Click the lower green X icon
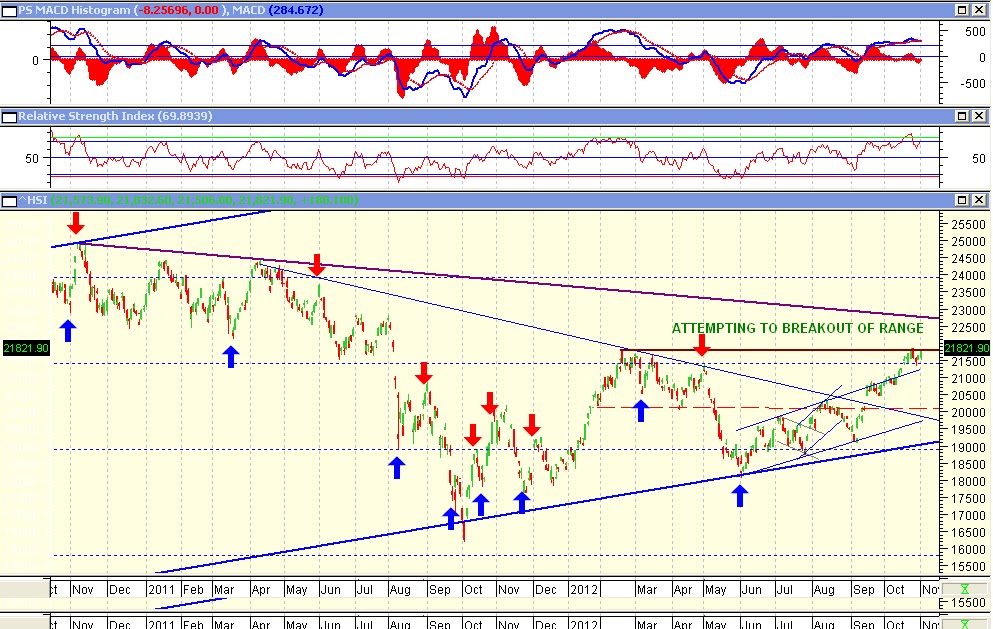Viewport: 993px width, 629px height. [964, 625]
